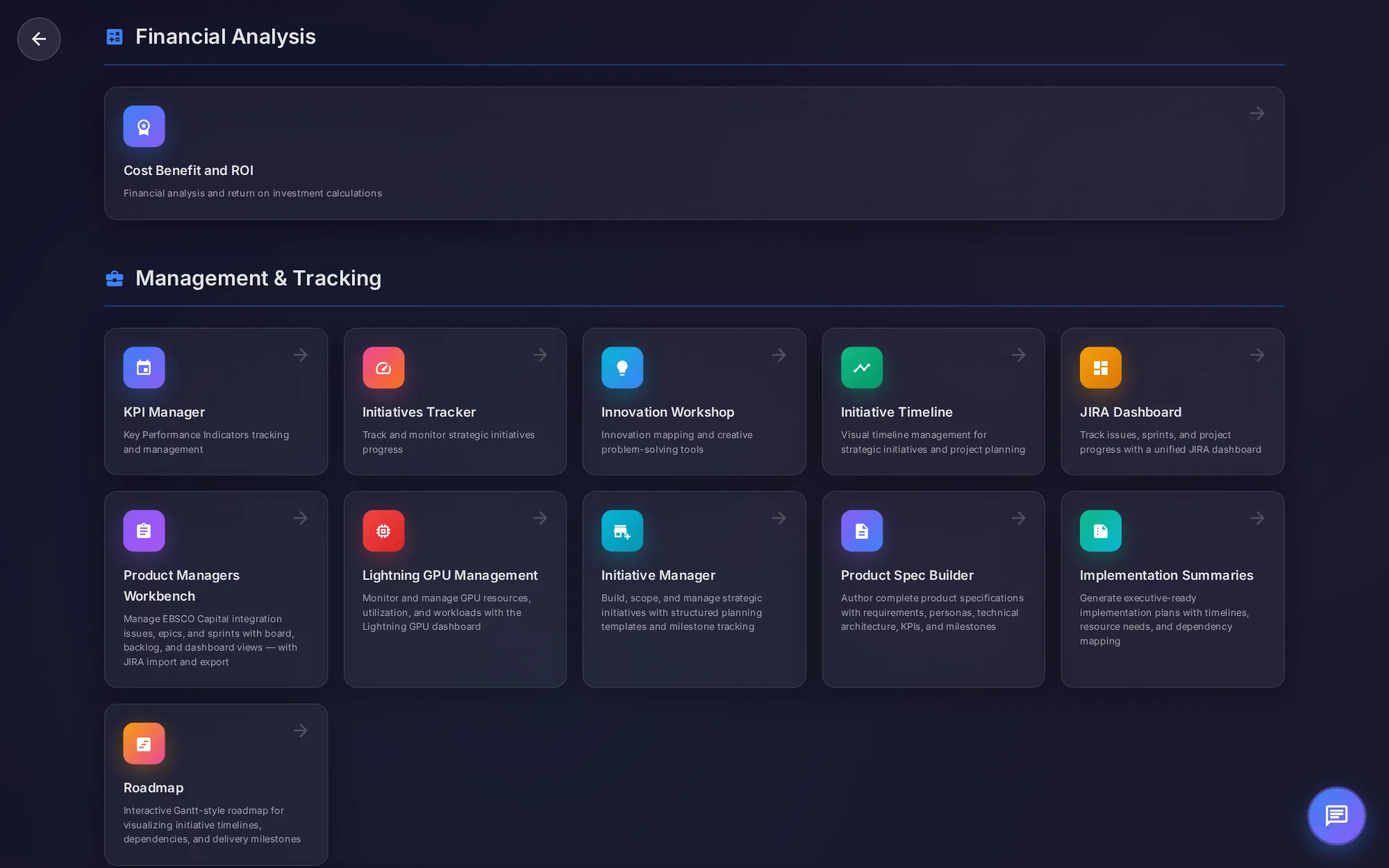Click the Financial Analysis calculator heading icon
Screen dimensions: 1389x868
115,37
